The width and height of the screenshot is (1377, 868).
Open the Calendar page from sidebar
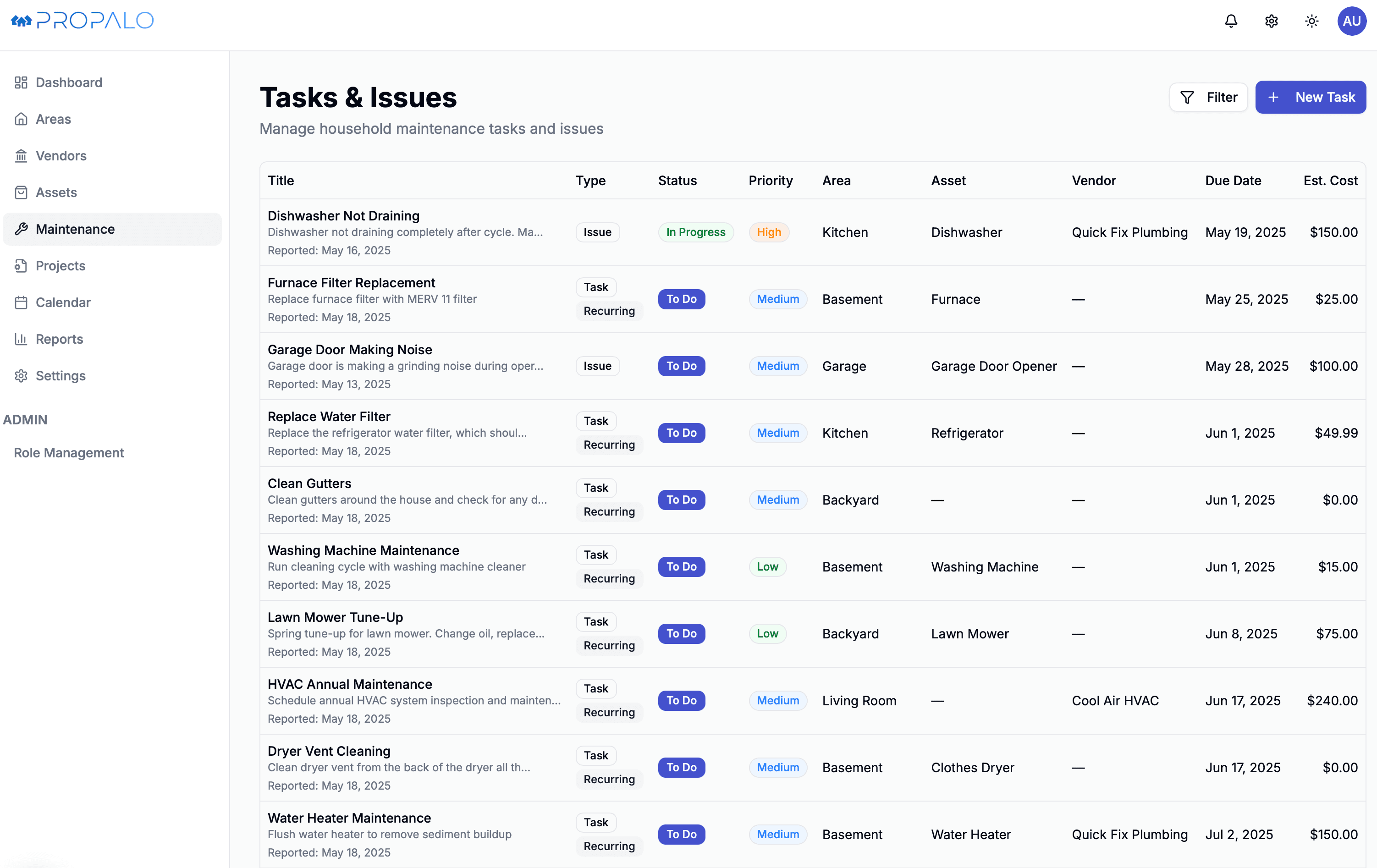click(x=63, y=302)
